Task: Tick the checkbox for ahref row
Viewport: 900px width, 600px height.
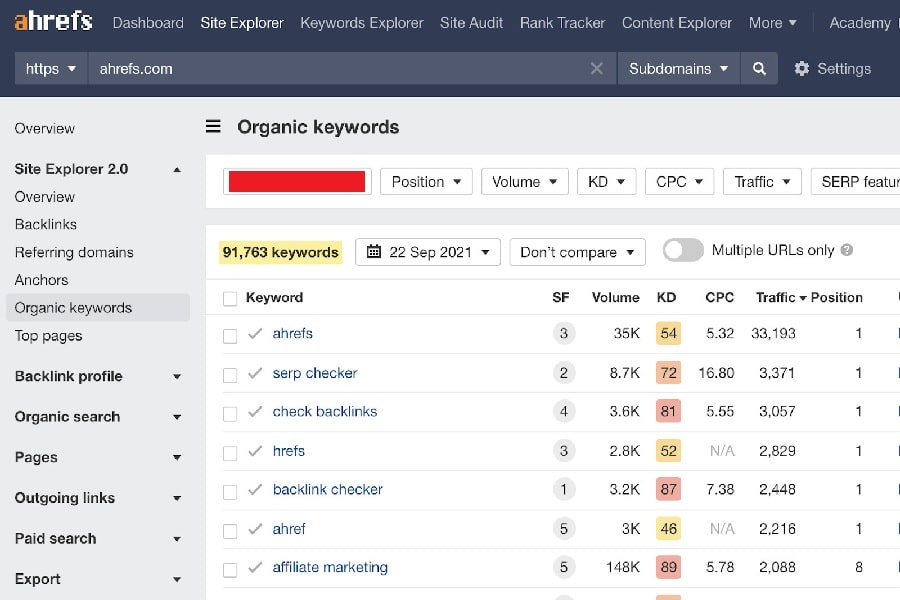Action: (230, 531)
